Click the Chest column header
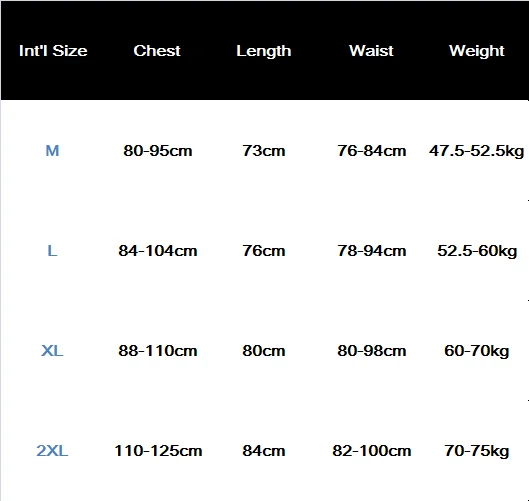This screenshot has width=529, height=501. pos(157,51)
